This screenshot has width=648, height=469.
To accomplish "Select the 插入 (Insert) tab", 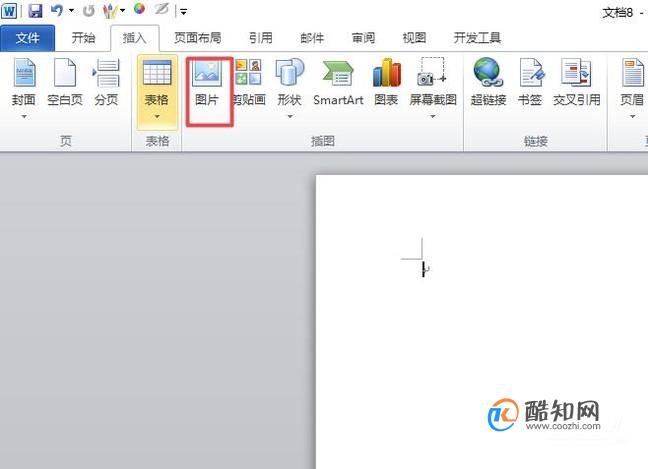I will click(x=135, y=38).
